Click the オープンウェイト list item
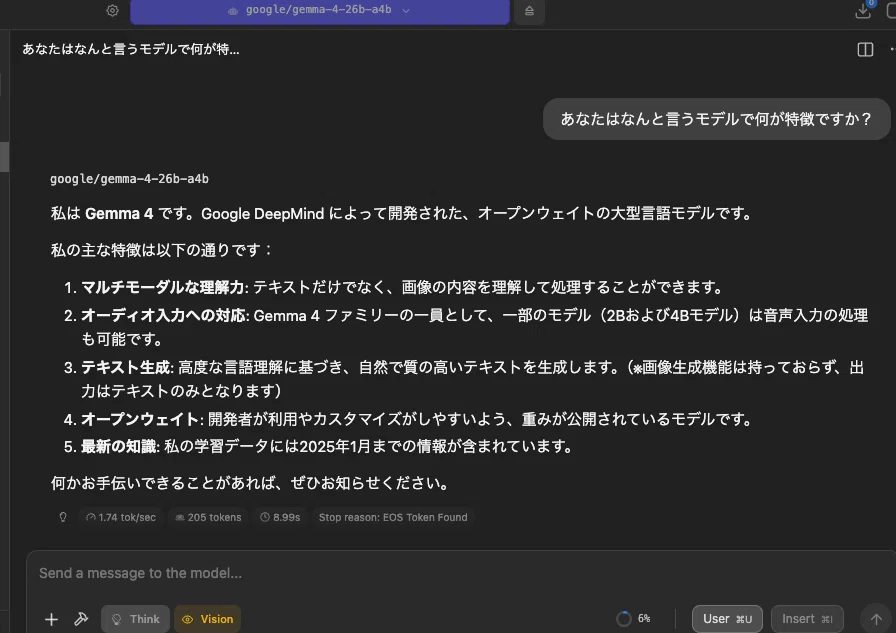This screenshot has height=633, width=896. tap(408, 419)
